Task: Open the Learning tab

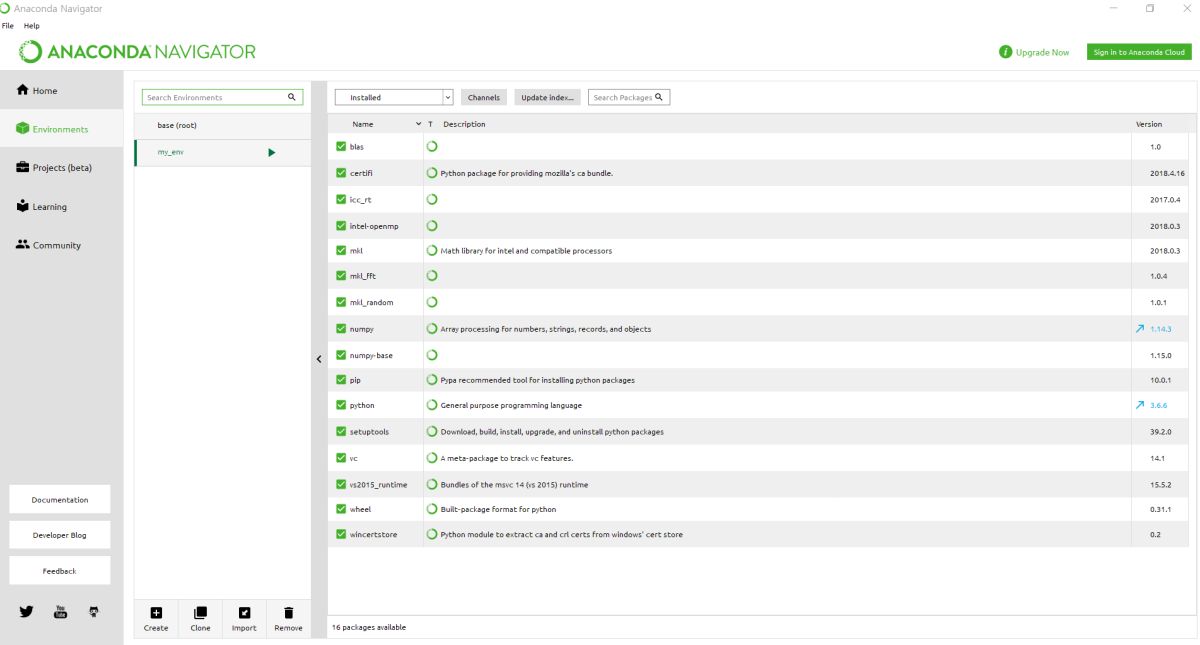Action: click(x=62, y=207)
